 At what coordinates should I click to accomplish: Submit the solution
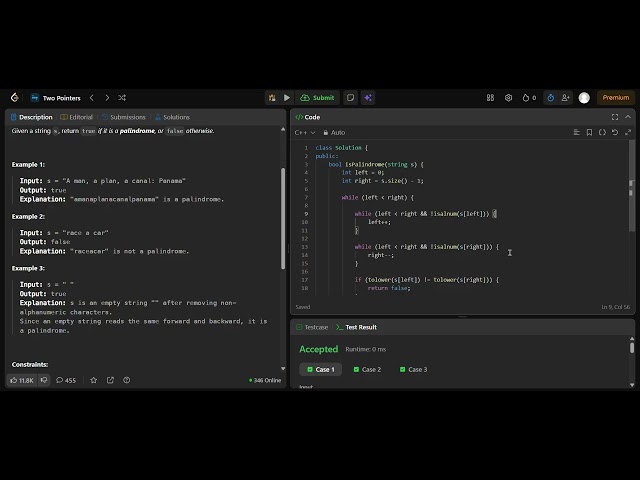tap(318, 98)
